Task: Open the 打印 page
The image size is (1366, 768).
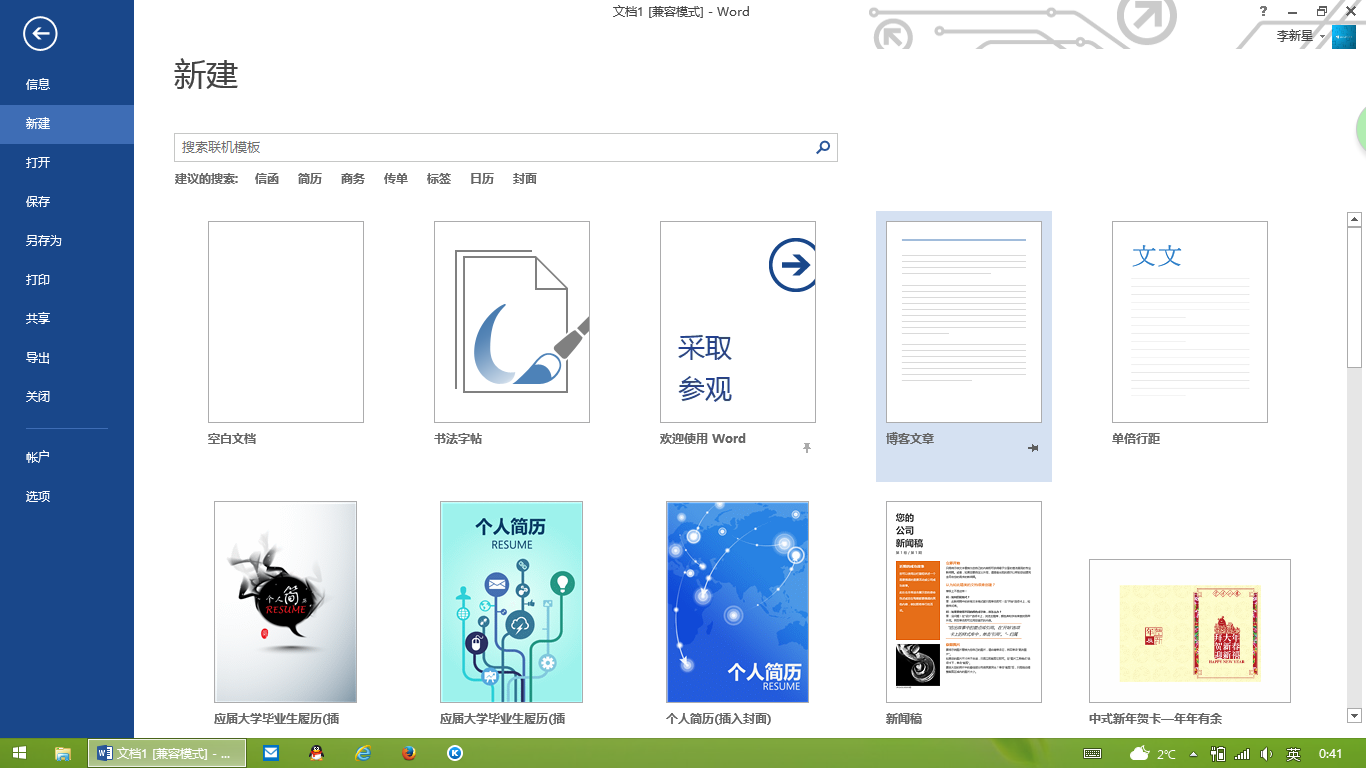Action: click(67, 280)
